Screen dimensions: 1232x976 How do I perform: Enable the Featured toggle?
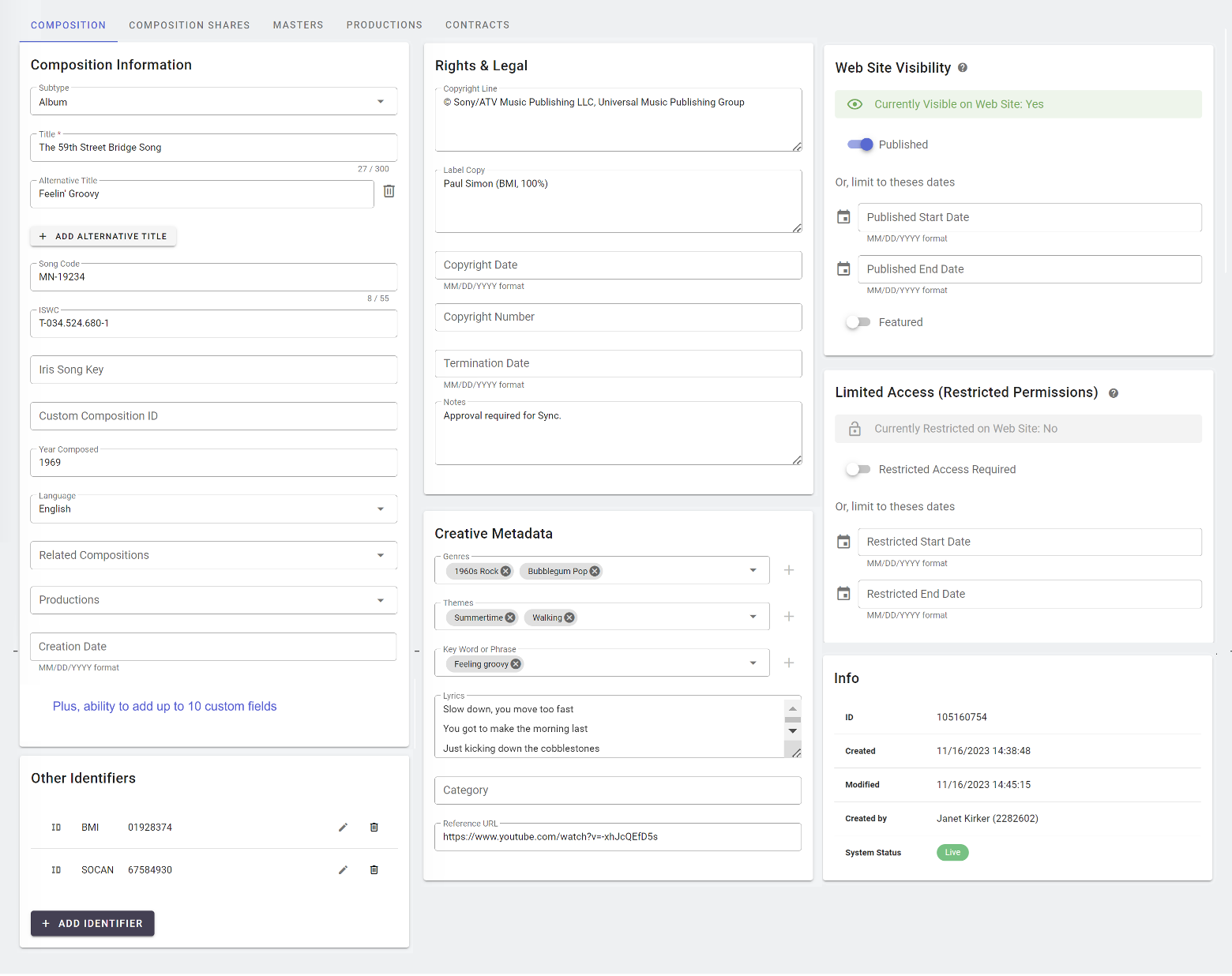pyautogui.click(x=858, y=322)
